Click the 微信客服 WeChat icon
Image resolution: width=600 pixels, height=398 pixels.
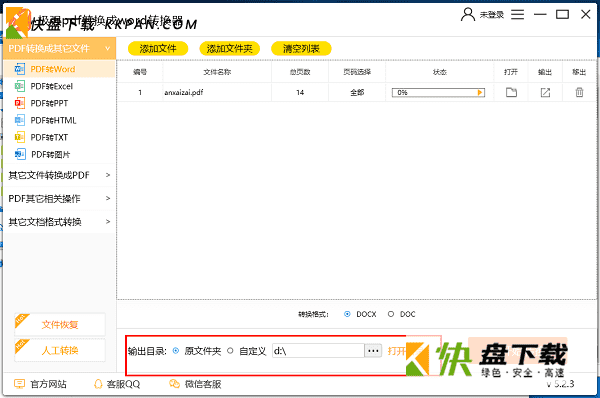click(x=174, y=384)
